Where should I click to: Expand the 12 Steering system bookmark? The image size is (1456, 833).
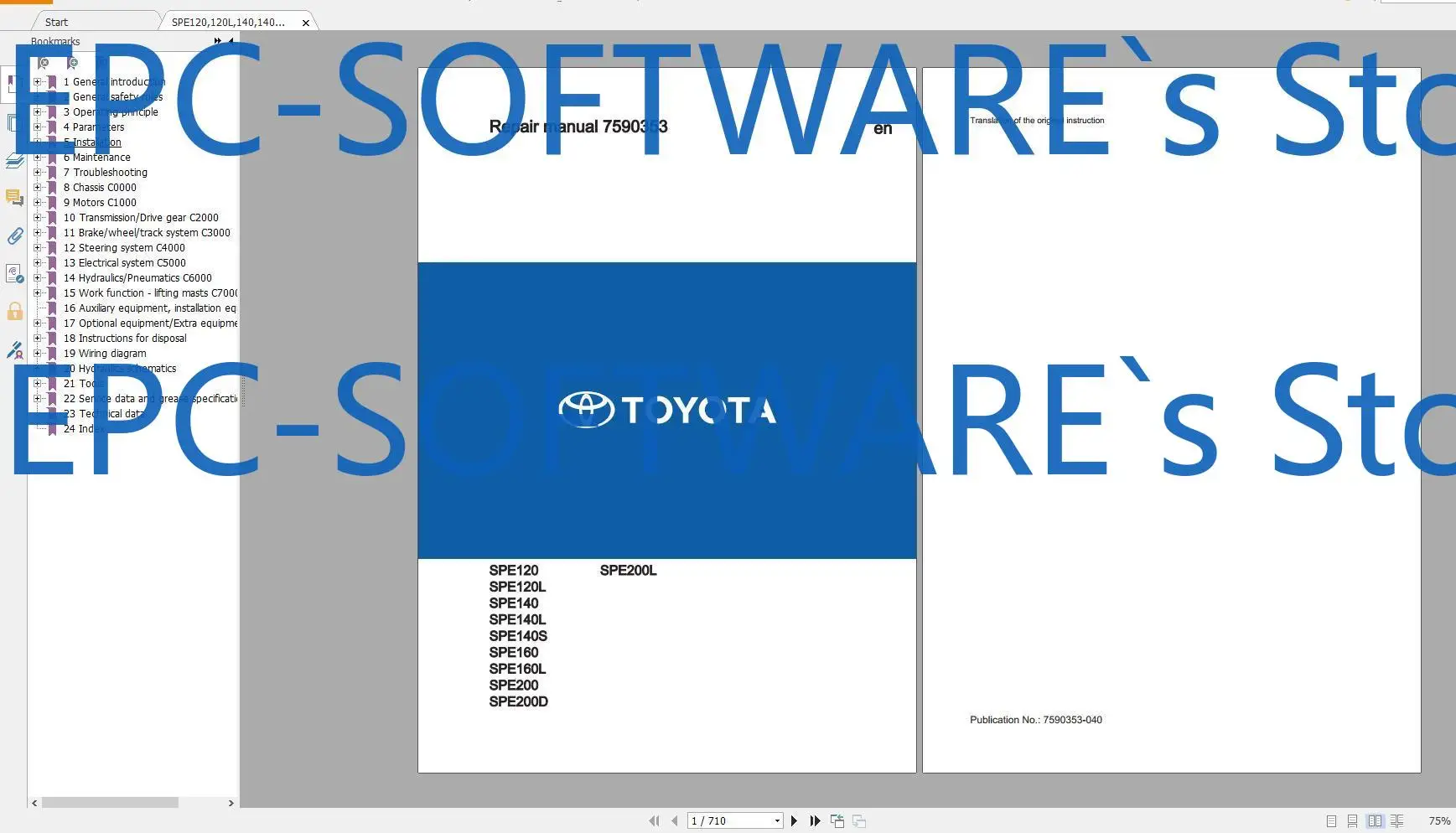pos(37,248)
